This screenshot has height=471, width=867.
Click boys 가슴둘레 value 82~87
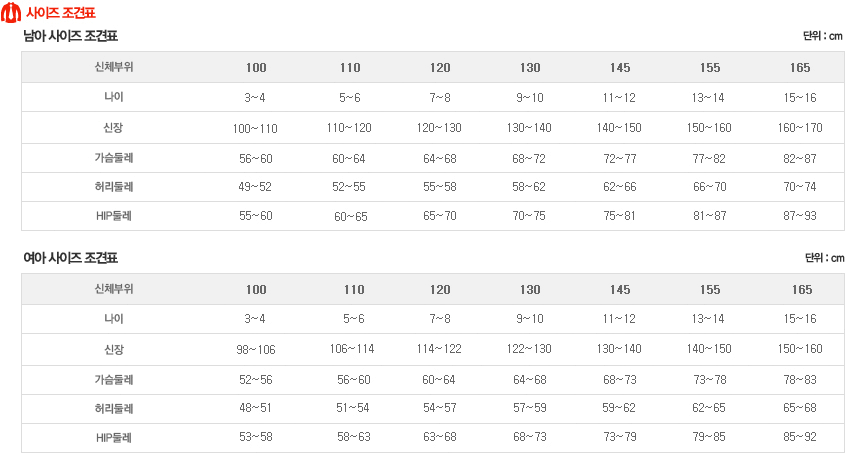point(800,159)
